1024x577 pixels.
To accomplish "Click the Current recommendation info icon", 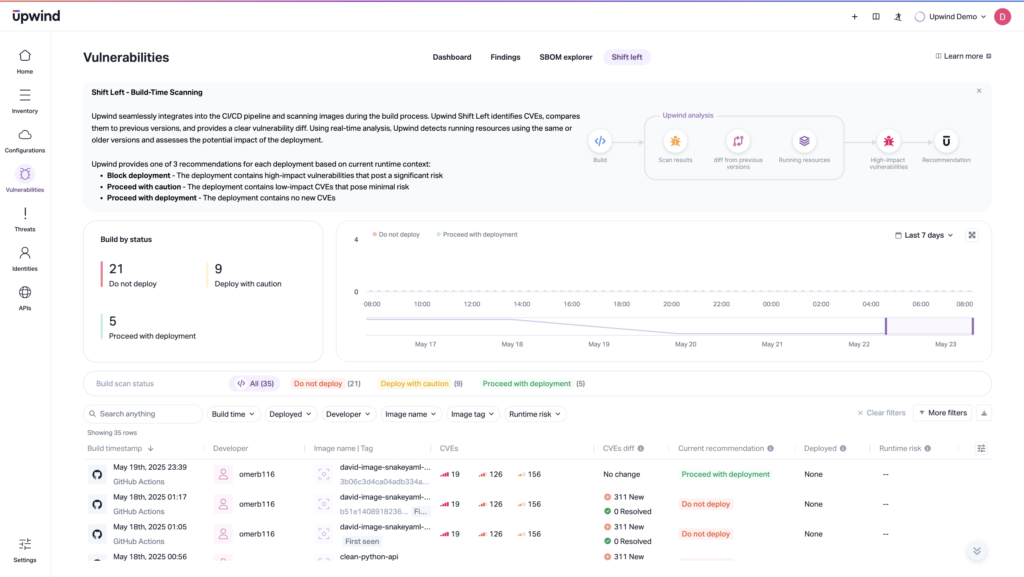I will point(771,448).
